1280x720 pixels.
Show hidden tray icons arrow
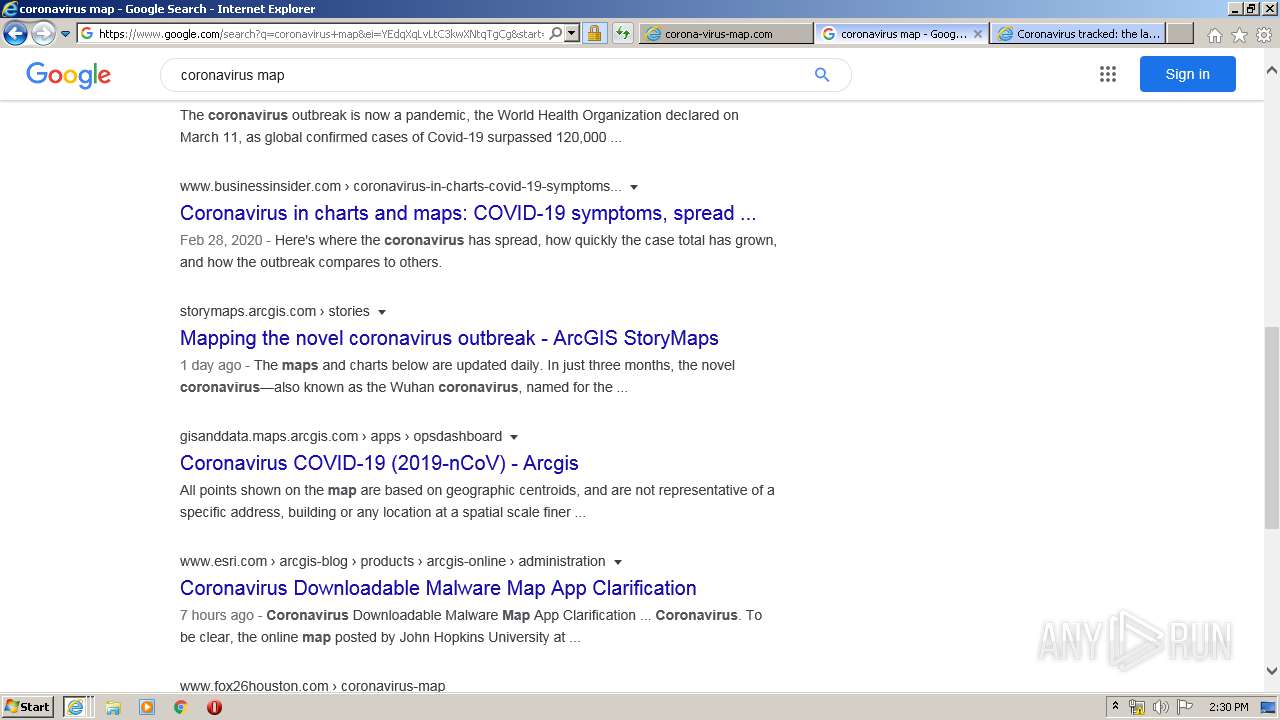click(1115, 707)
